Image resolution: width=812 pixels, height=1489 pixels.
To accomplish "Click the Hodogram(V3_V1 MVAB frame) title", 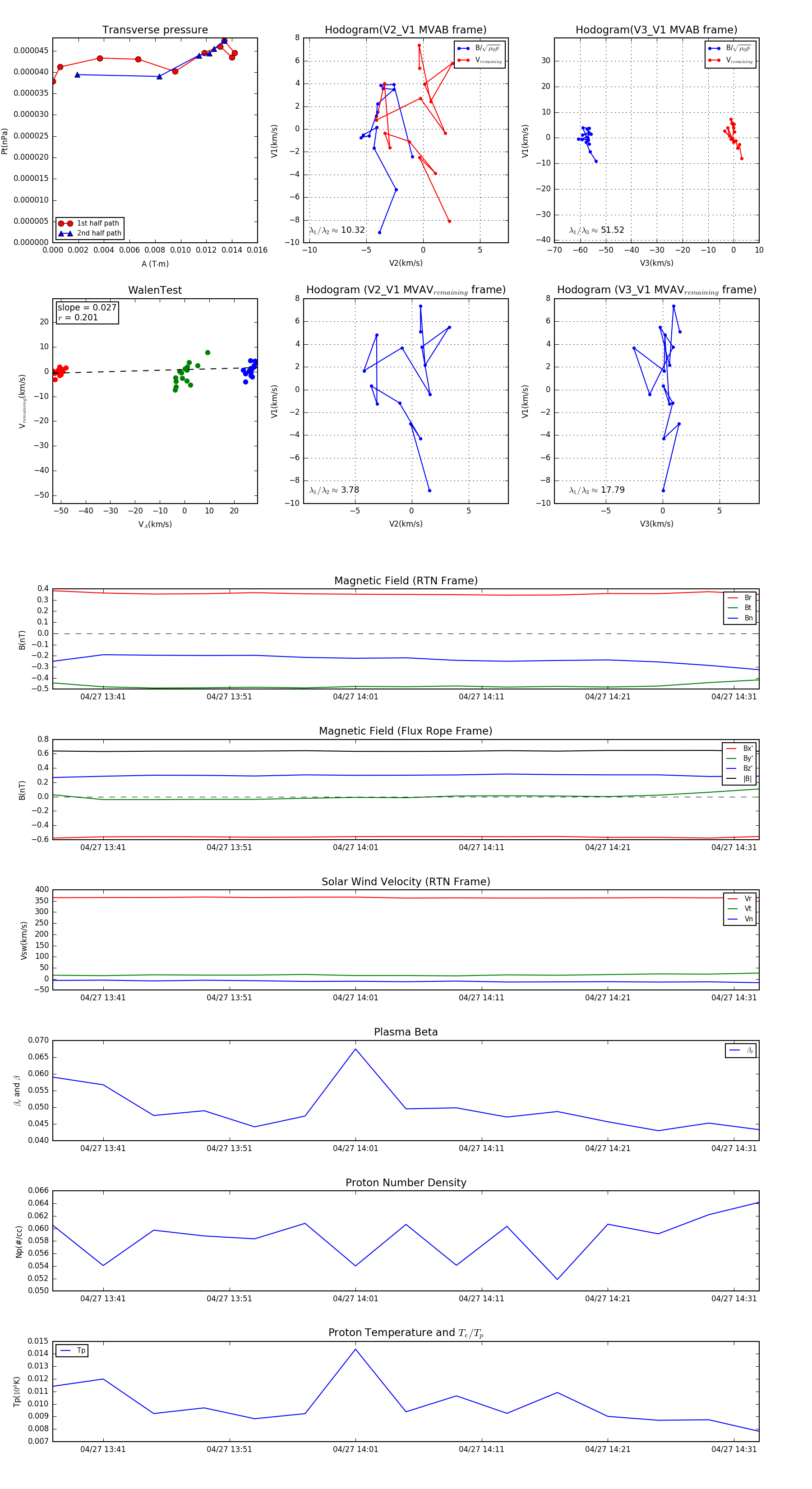I will tap(656, 30).
